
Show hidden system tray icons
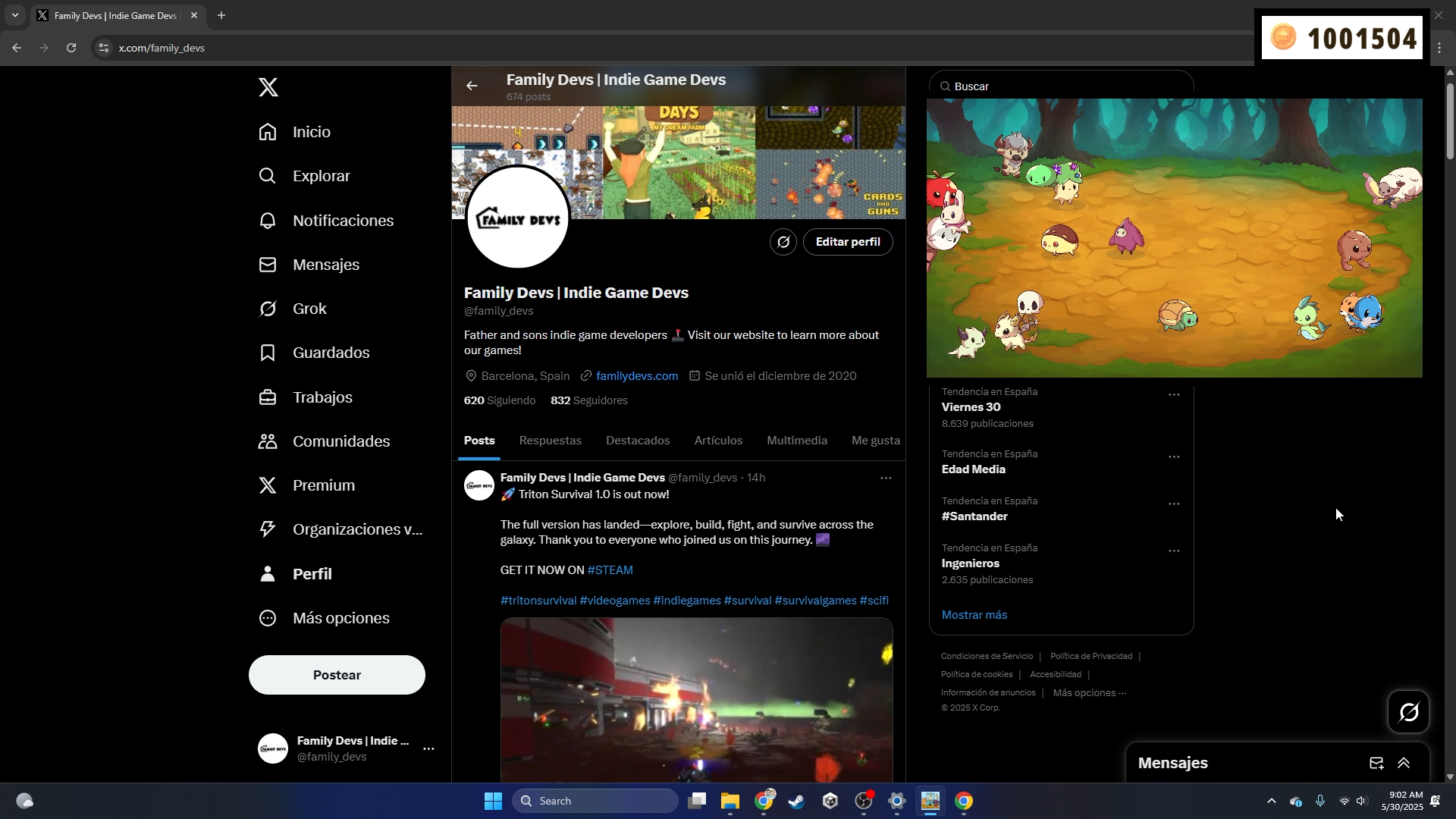point(1272,801)
